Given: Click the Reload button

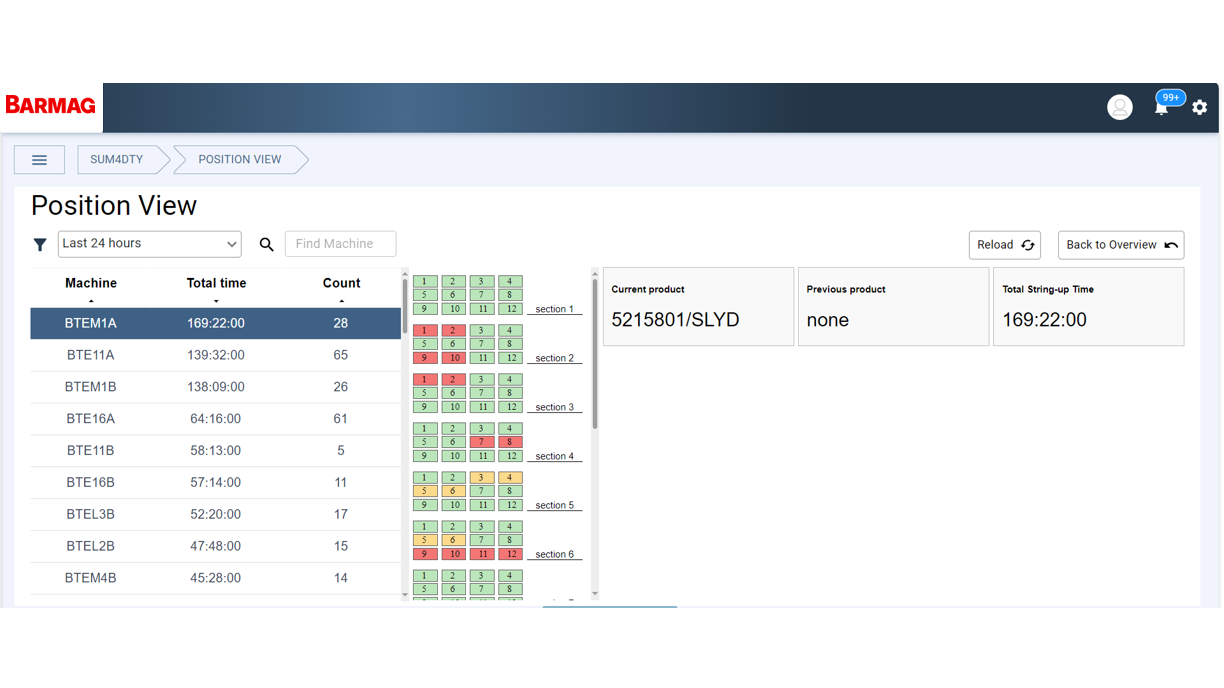Looking at the screenshot, I should [x=1005, y=245].
